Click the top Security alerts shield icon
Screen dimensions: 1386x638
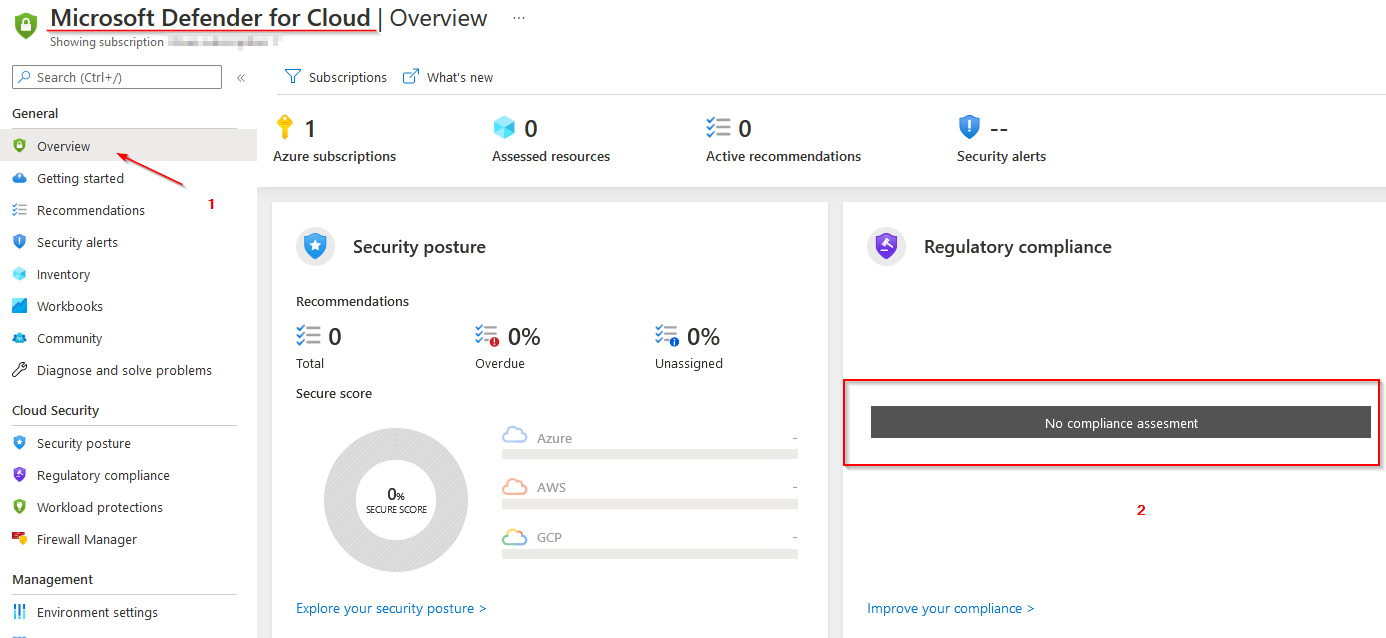point(969,127)
